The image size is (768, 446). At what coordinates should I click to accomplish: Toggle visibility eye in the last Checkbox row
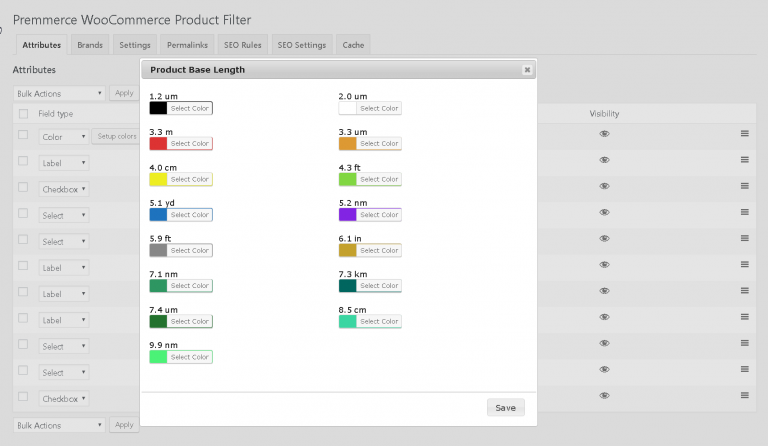[604, 396]
